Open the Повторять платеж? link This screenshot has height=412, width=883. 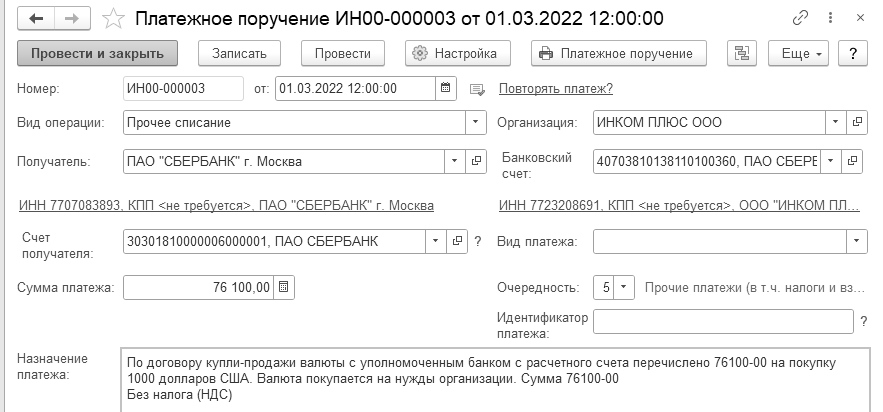click(x=555, y=88)
